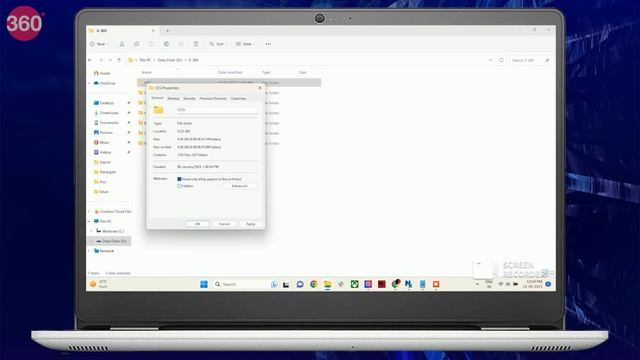
Task: Click File Explorer icon on the taskbar
Action: point(327,284)
